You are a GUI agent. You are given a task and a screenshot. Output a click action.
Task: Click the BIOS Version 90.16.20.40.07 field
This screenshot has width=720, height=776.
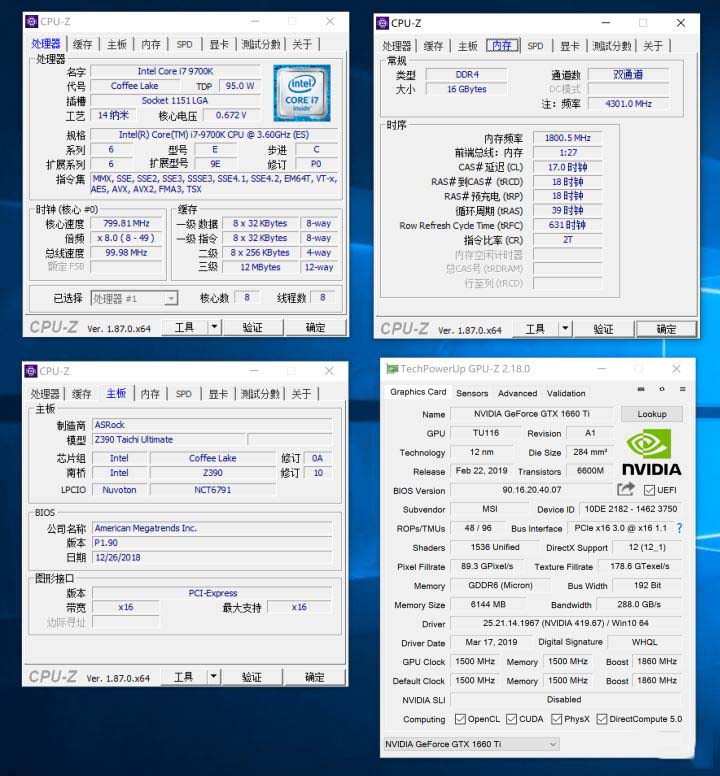click(532, 489)
